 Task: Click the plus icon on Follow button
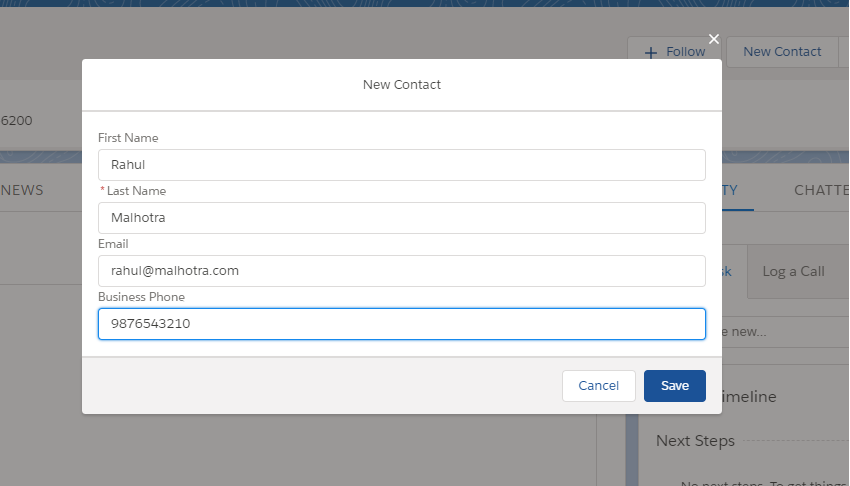pyautogui.click(x=651, y=53)
